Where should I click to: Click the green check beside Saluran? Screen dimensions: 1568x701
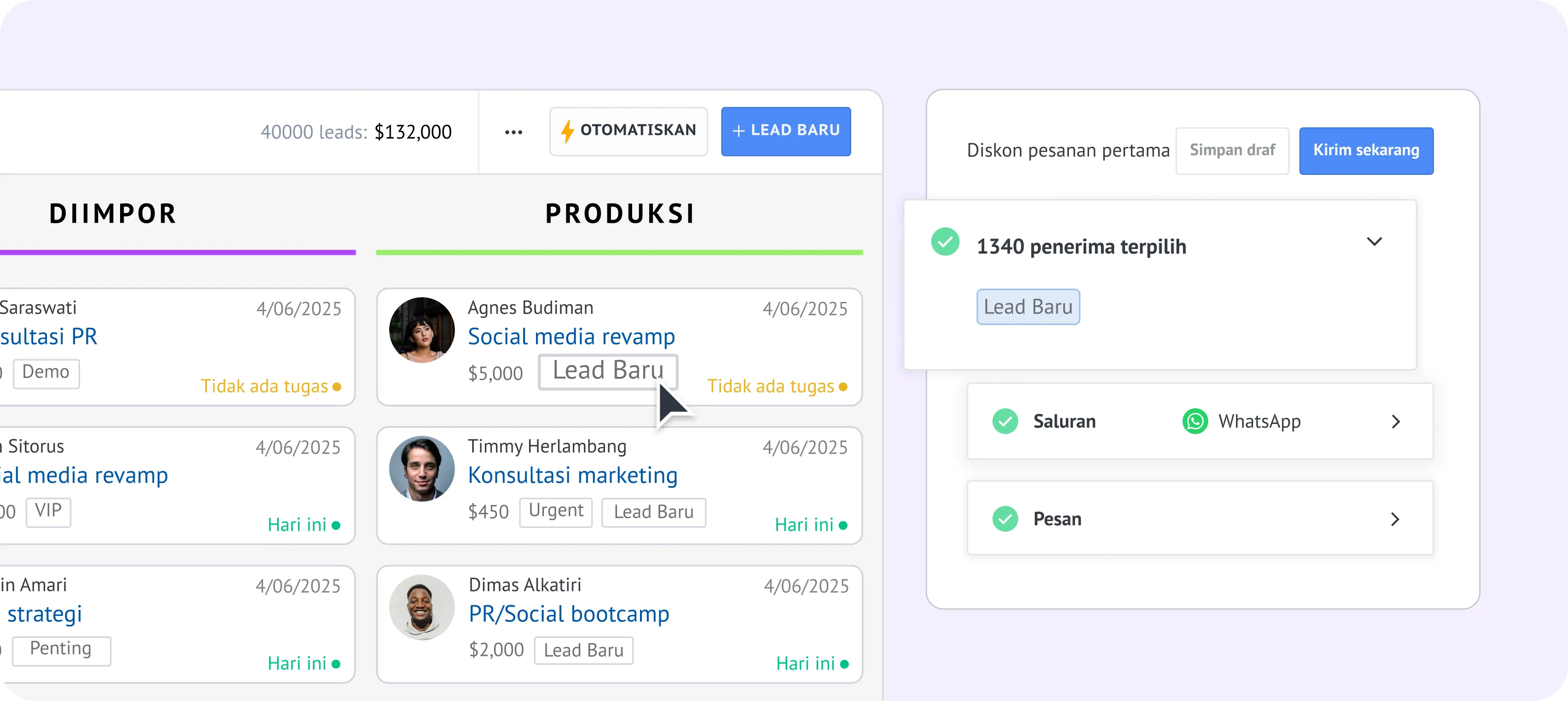(x=1005, y=422)
